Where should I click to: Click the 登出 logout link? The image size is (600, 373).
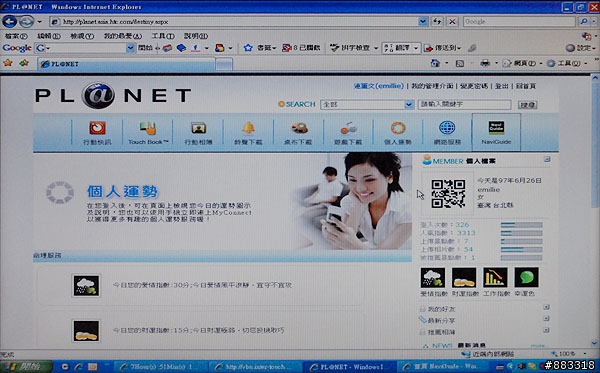(502, 86)
